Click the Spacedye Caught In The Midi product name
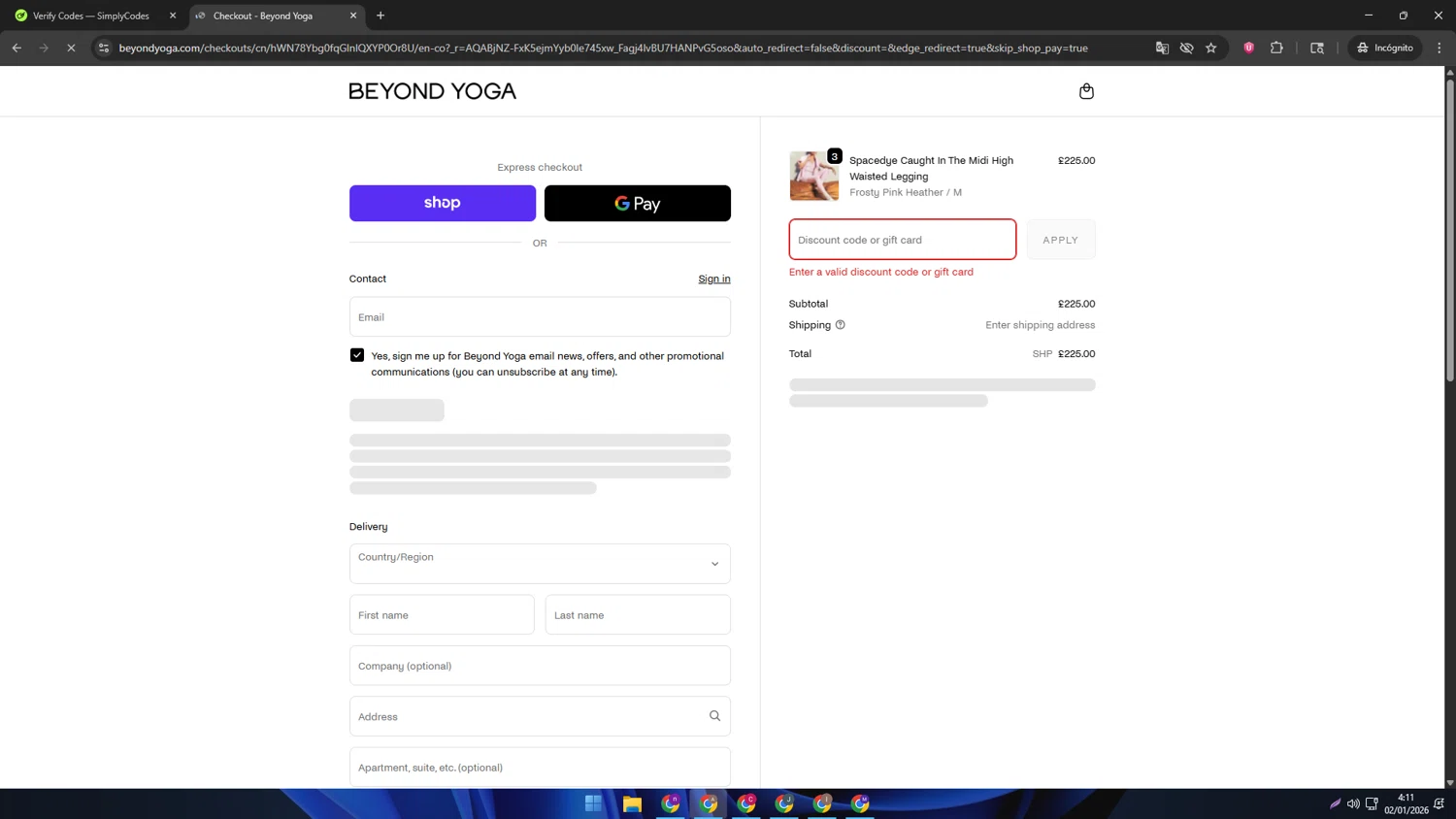 click(931, 168)
